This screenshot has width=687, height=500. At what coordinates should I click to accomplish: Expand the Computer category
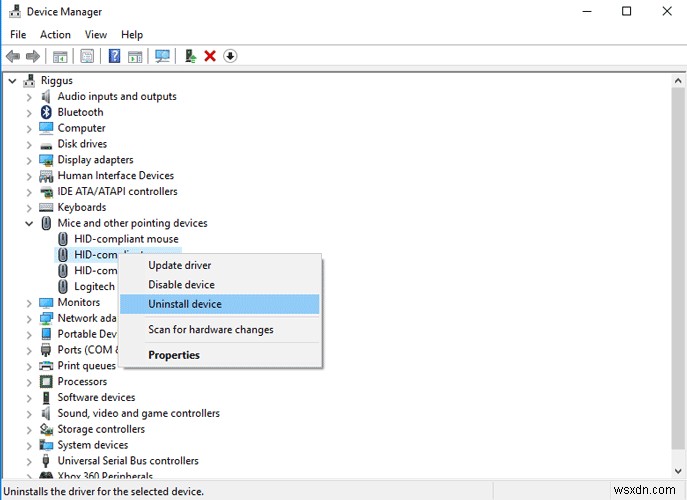(29, 128)
